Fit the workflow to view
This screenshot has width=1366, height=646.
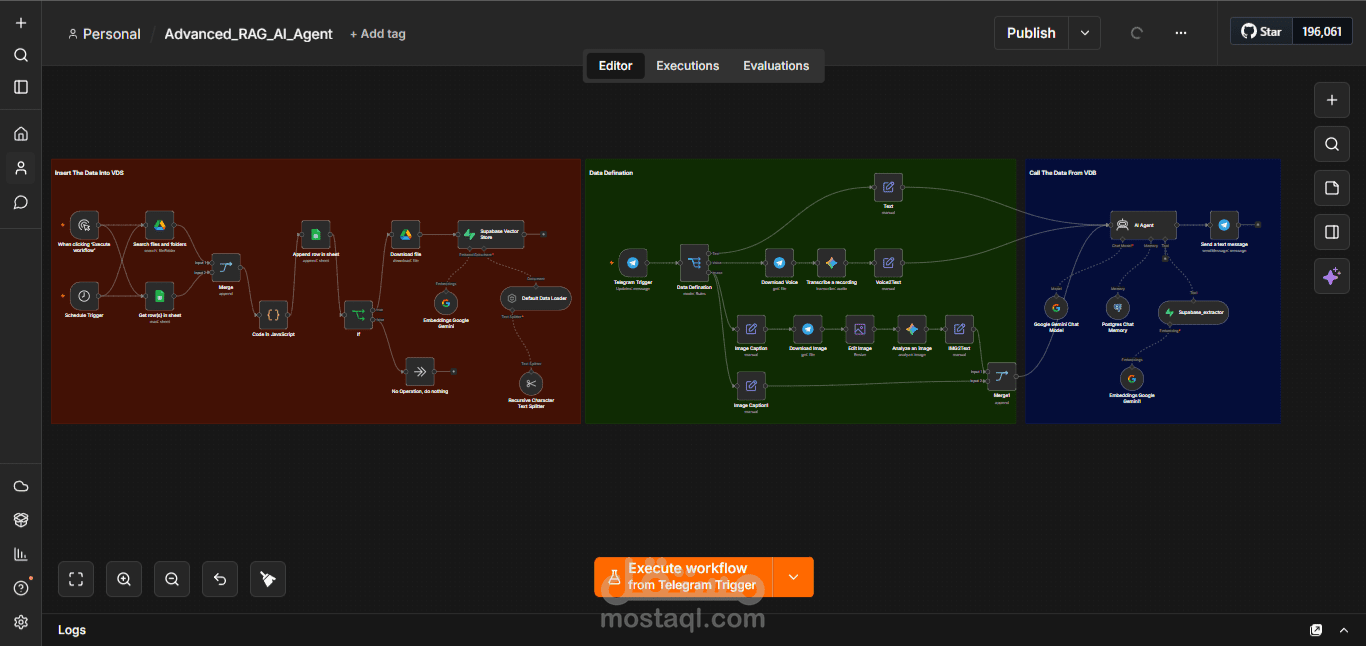[x=76, y=578]
